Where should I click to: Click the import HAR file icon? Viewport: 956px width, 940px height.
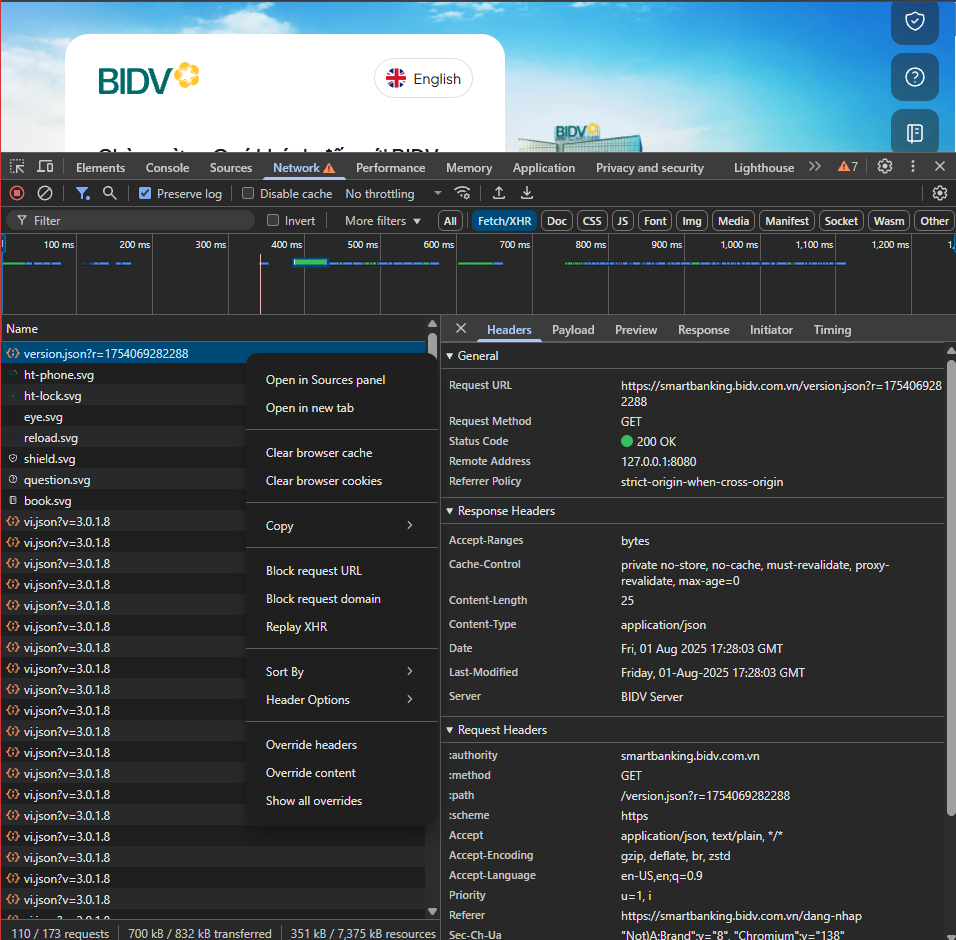pos(499,193)
